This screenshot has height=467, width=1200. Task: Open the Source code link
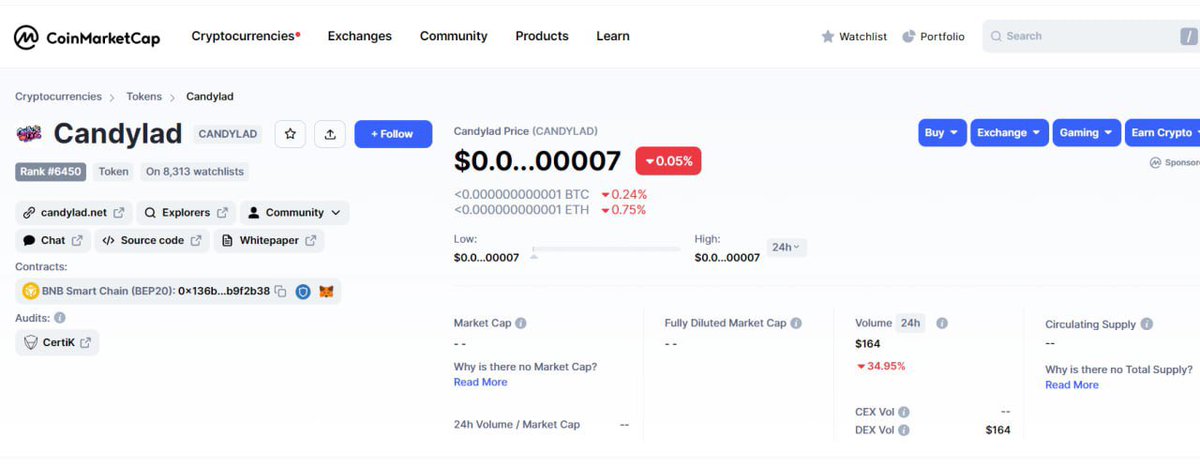[152, 241]
